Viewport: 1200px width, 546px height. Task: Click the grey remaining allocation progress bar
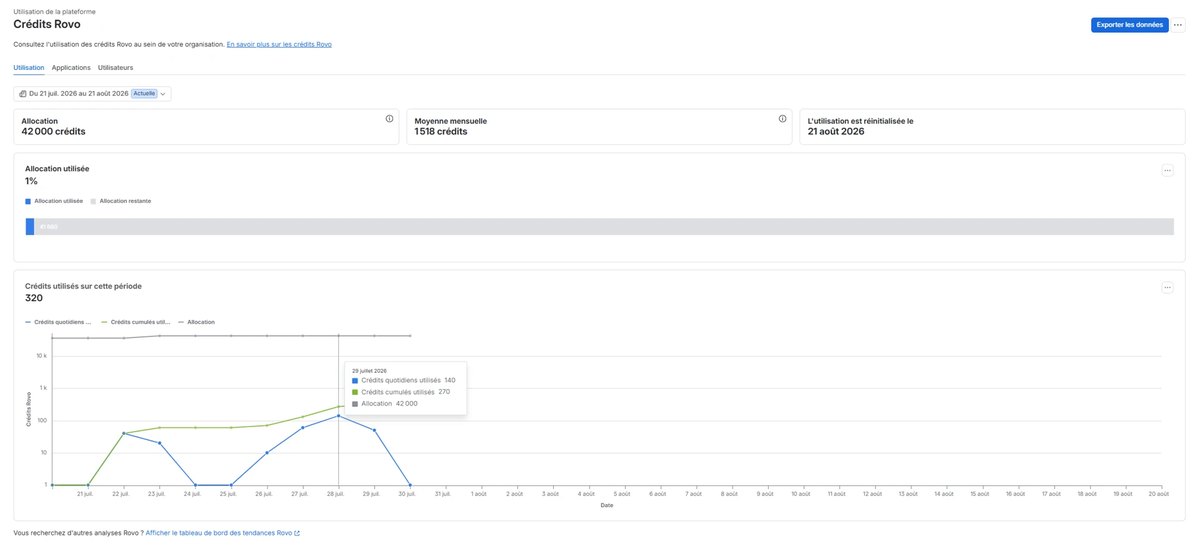pyautogui.click(x=603, y=227)
